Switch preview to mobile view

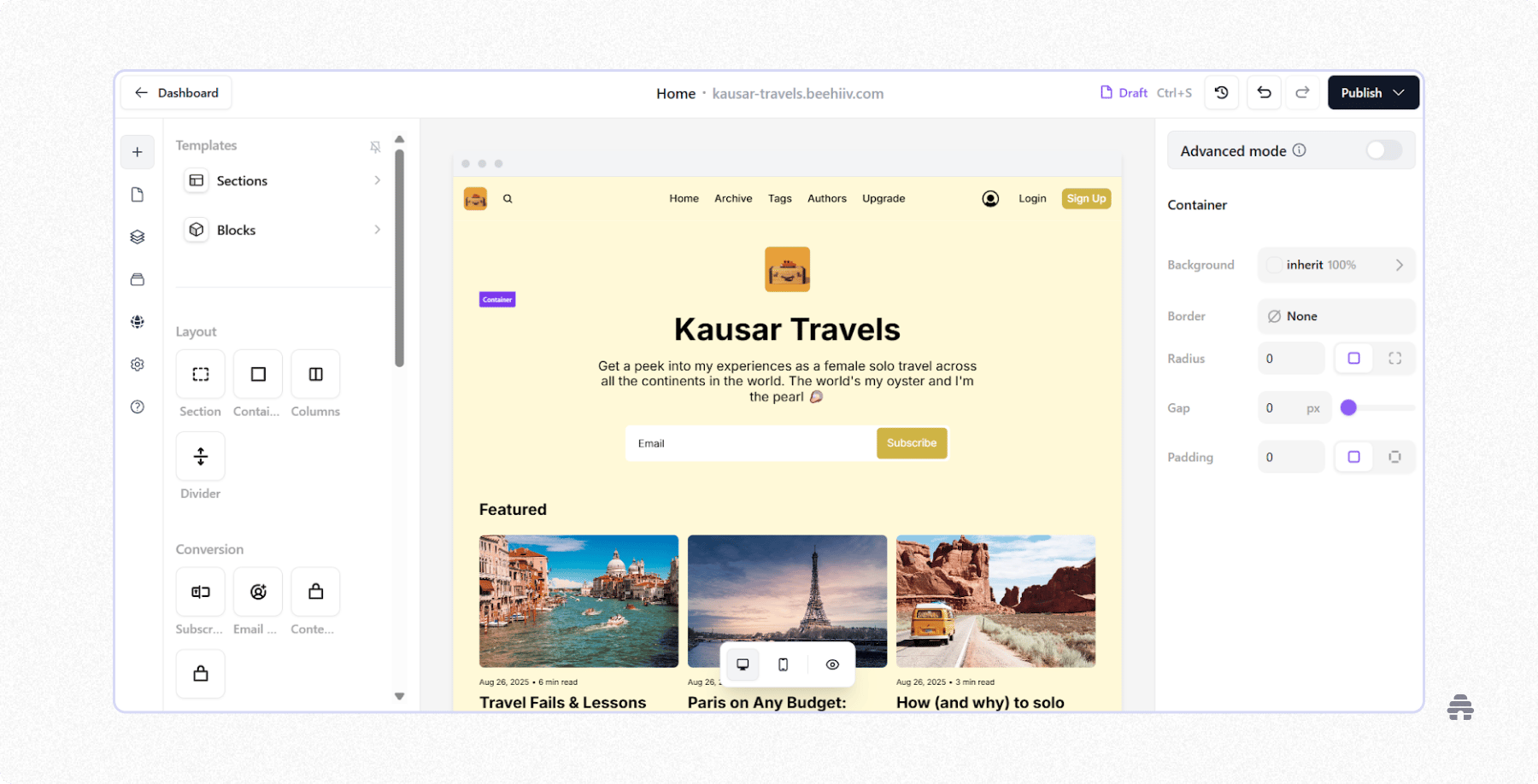783,664
